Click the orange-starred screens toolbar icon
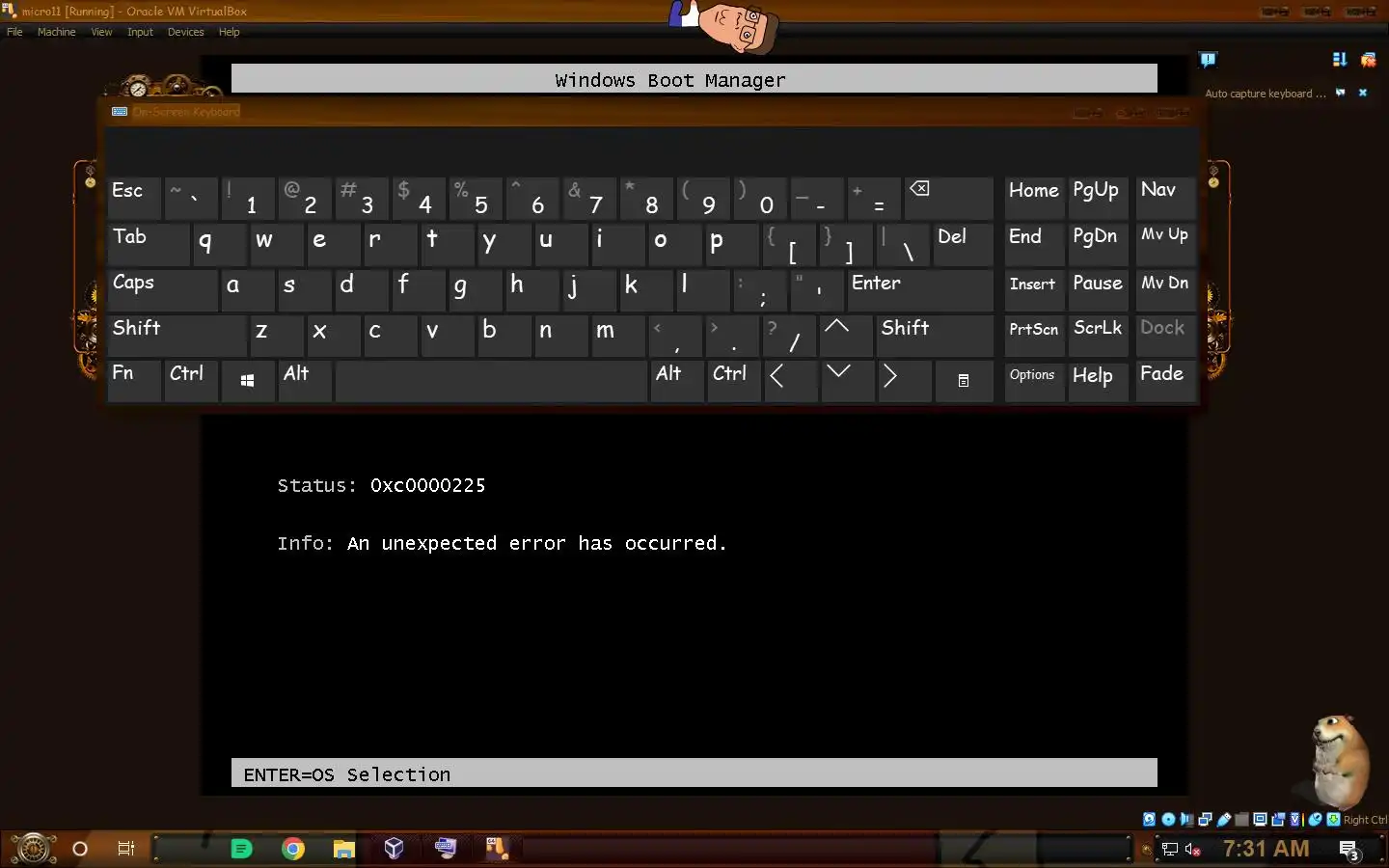Image resolution: width=1389 pixels, height=868 pixels. pyautogui.click(x=1368, y=60)
